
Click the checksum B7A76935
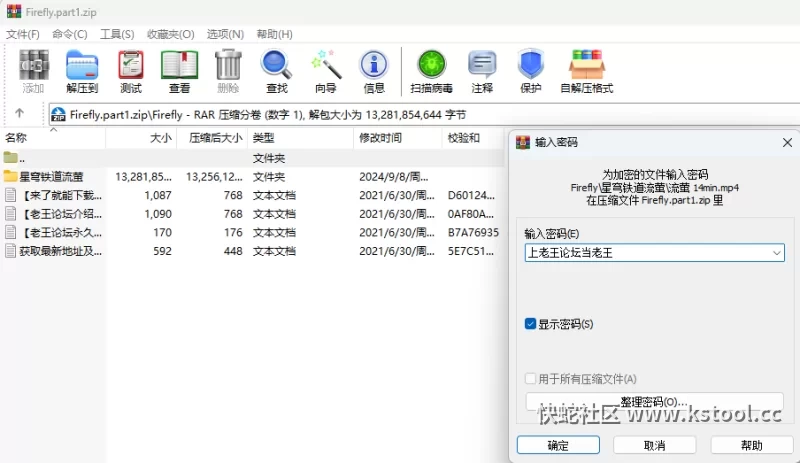pos(473,233)
